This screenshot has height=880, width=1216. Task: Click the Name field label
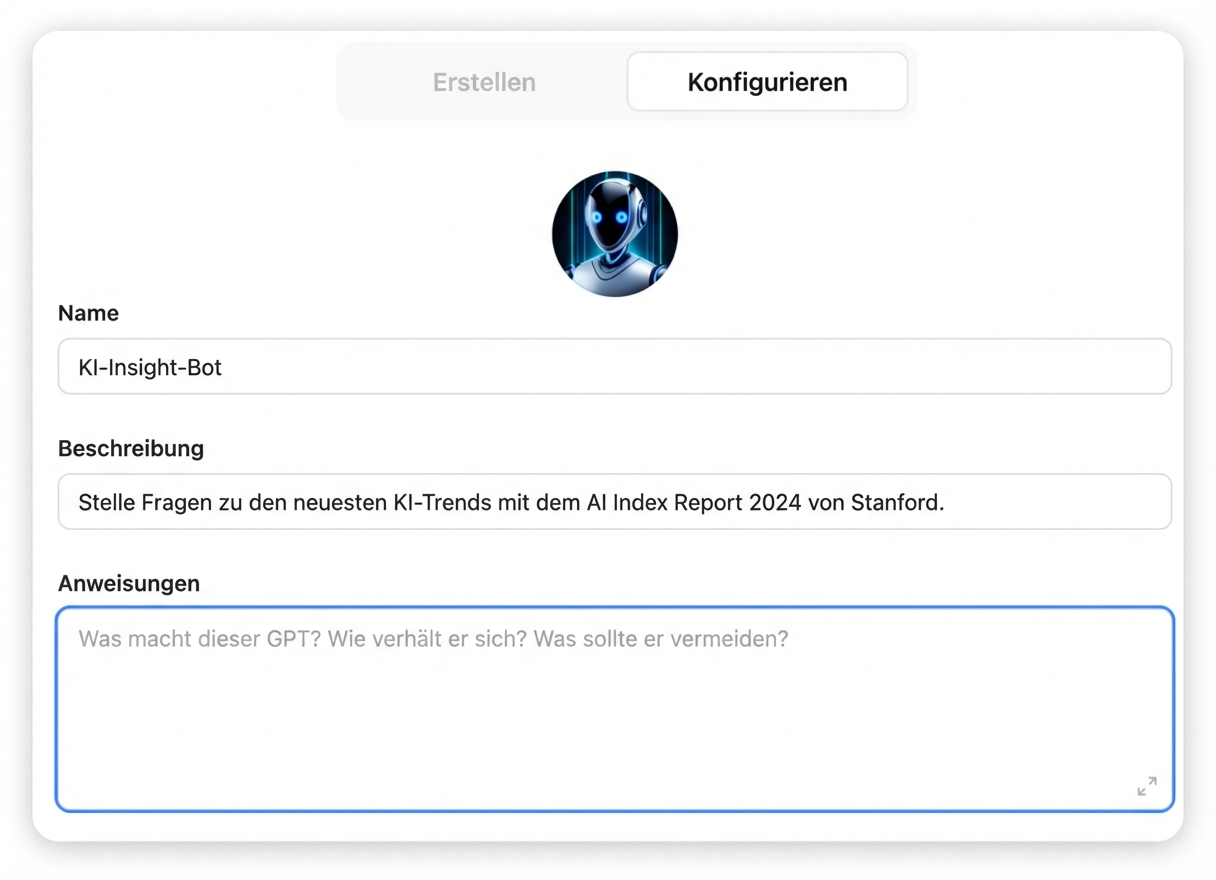click(x=88, y=313)
